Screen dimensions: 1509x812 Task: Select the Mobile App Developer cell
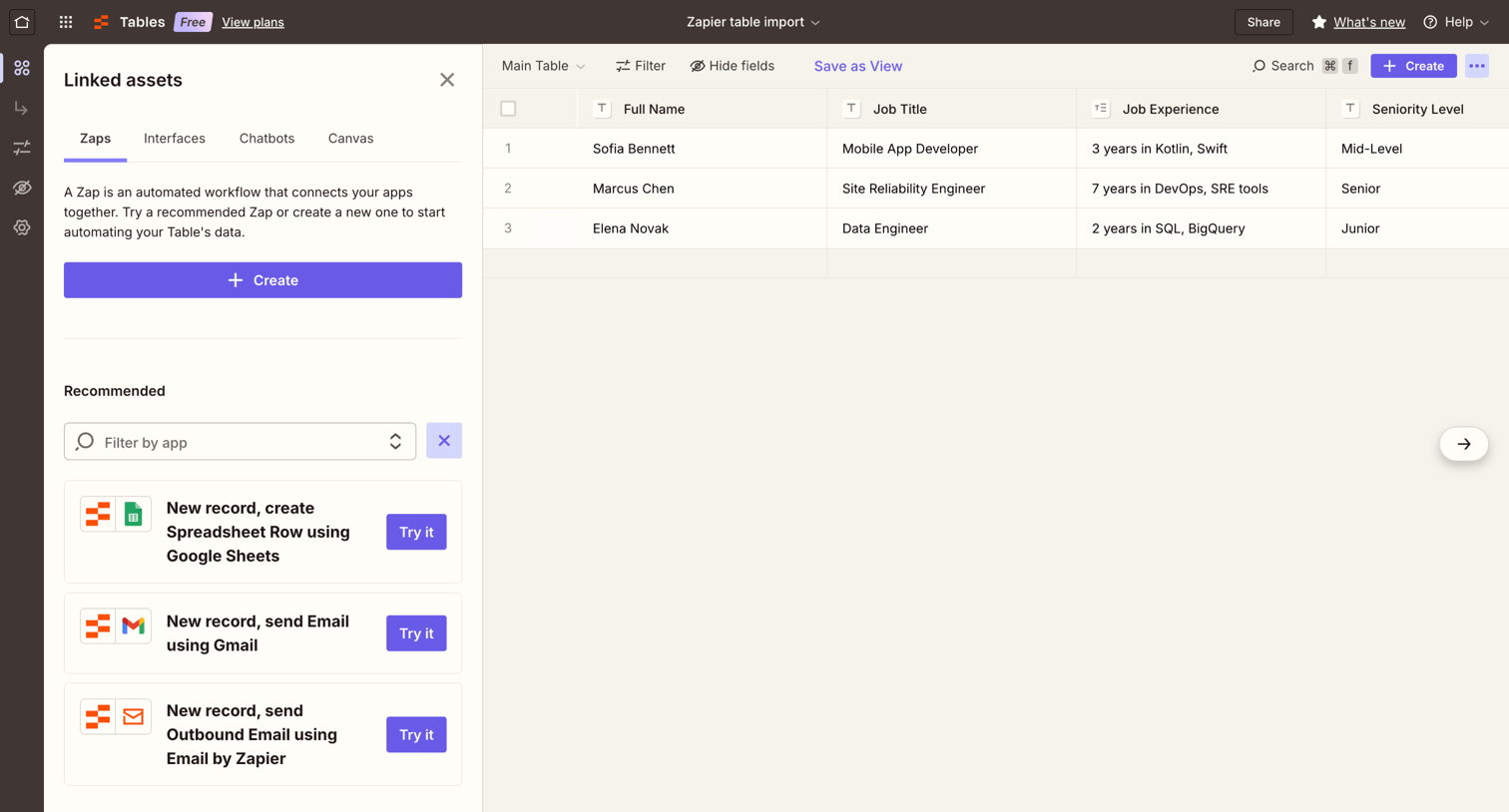click(x=952, y=149)
